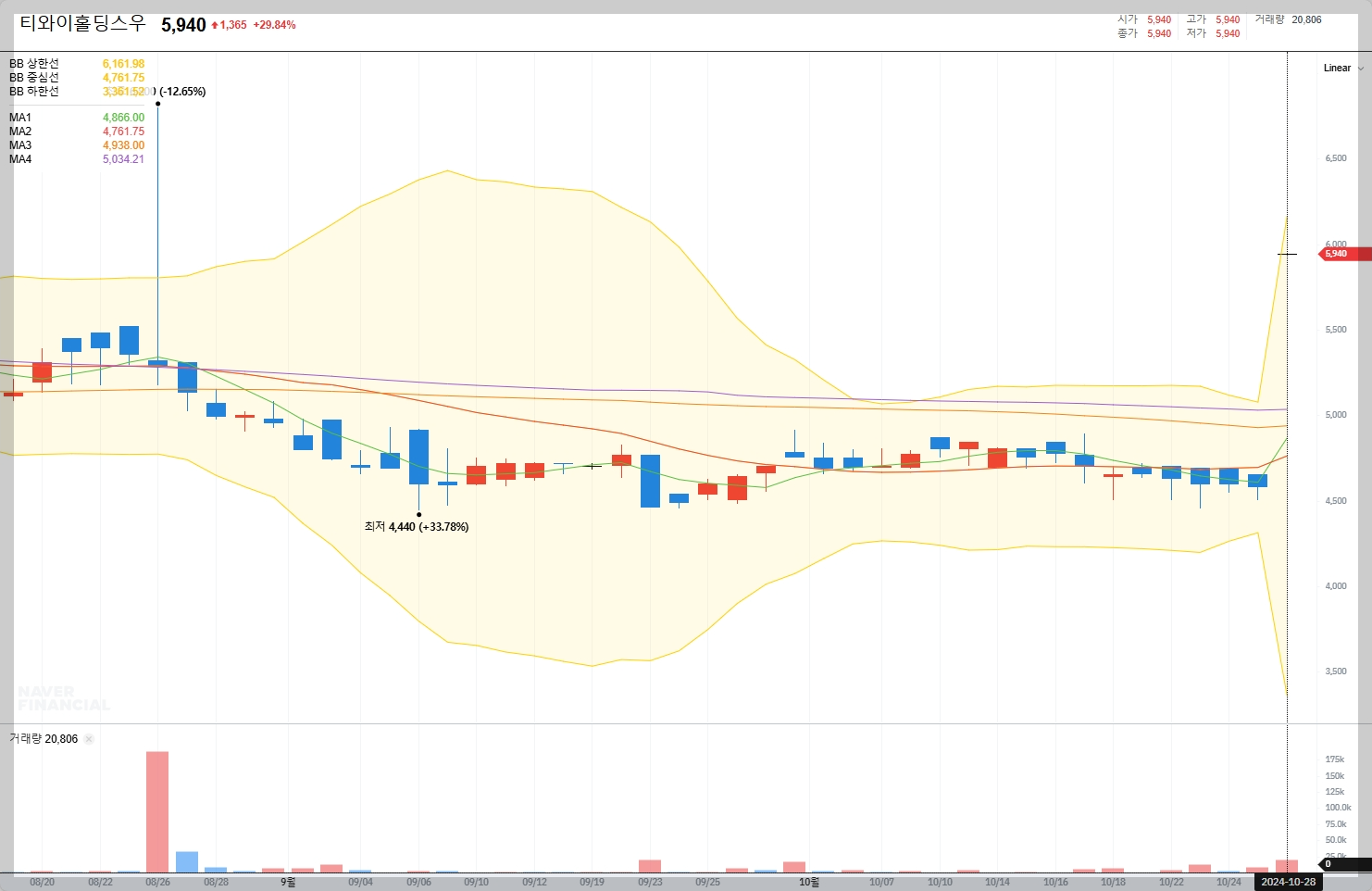Click the 9월 month label on axis
The image size is (1372, 891).
pos(288,882)
